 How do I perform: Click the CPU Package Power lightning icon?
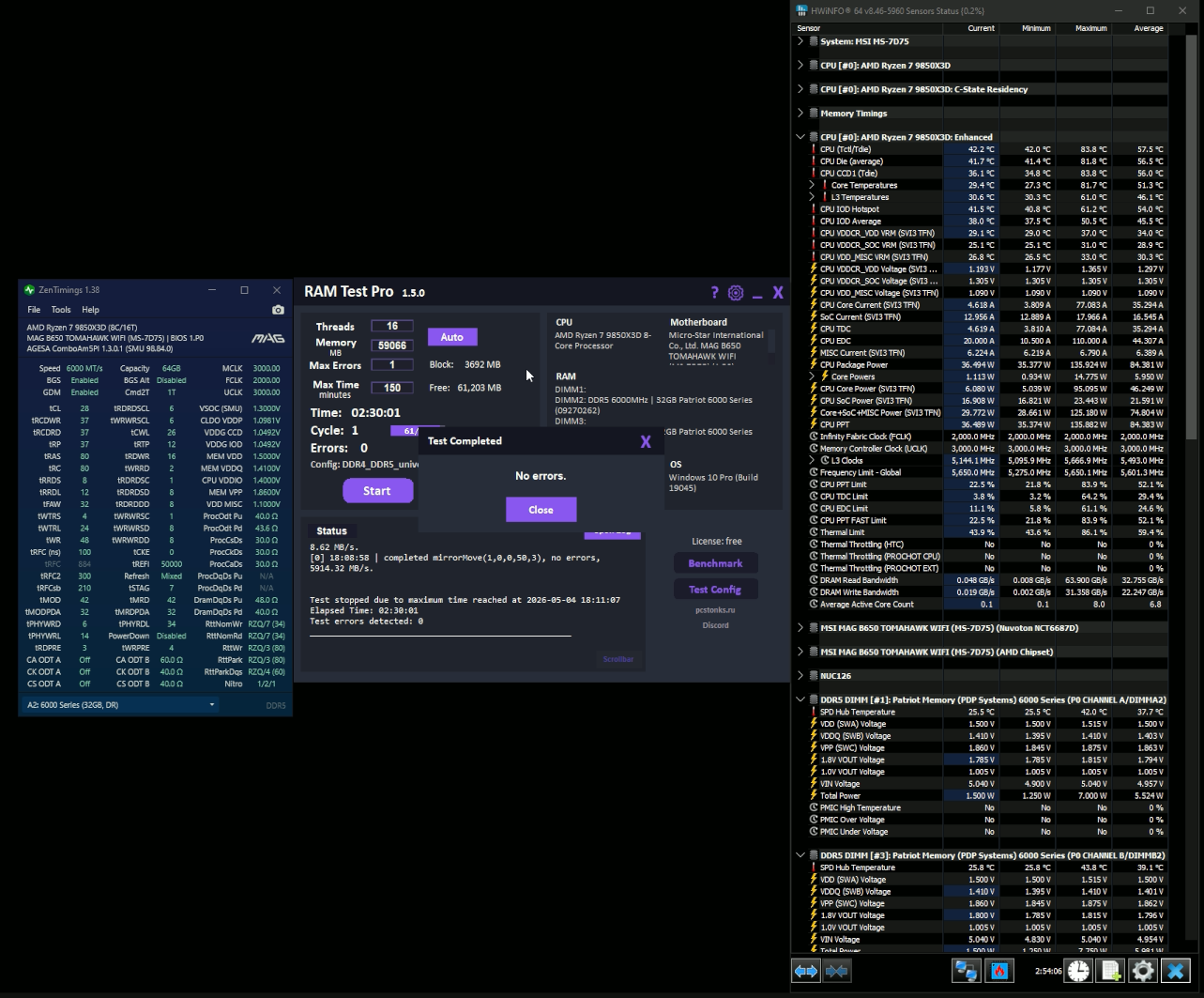(814, 365)
